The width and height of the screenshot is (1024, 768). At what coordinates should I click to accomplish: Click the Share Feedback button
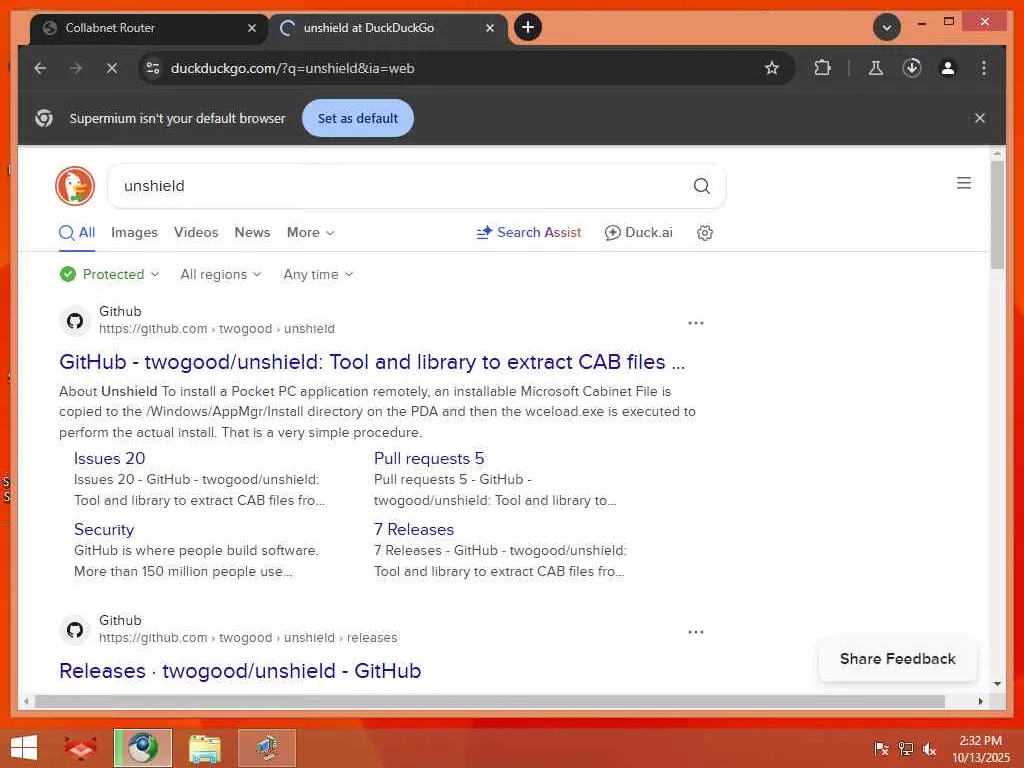897,659
